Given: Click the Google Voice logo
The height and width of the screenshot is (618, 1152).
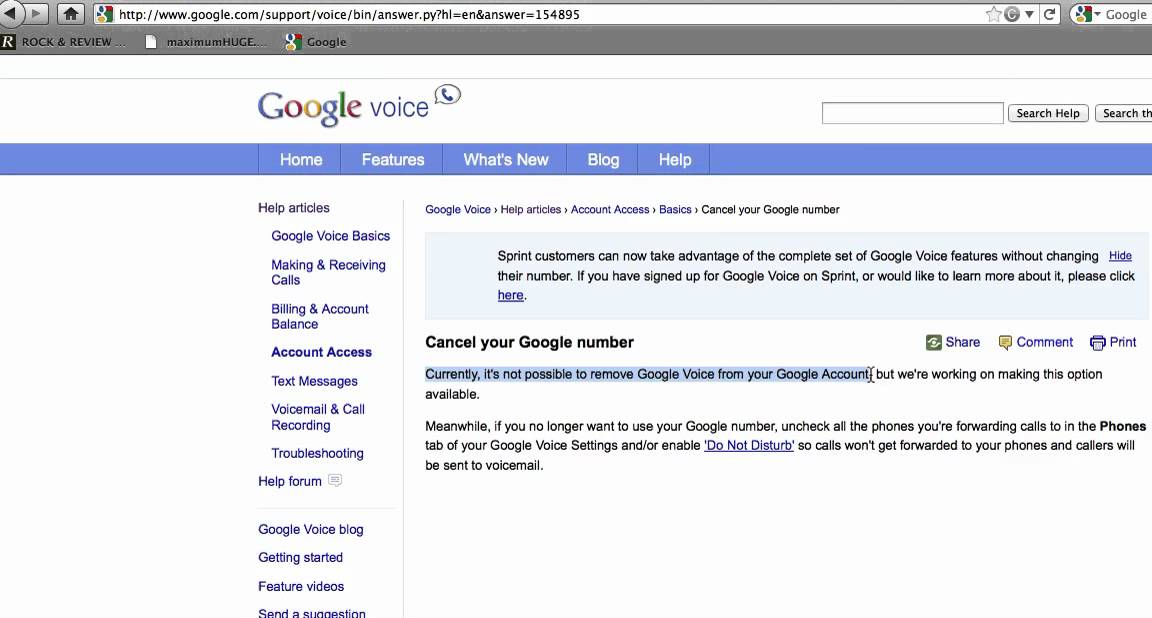Looking at the screenshot, I should tap(359, 107).
